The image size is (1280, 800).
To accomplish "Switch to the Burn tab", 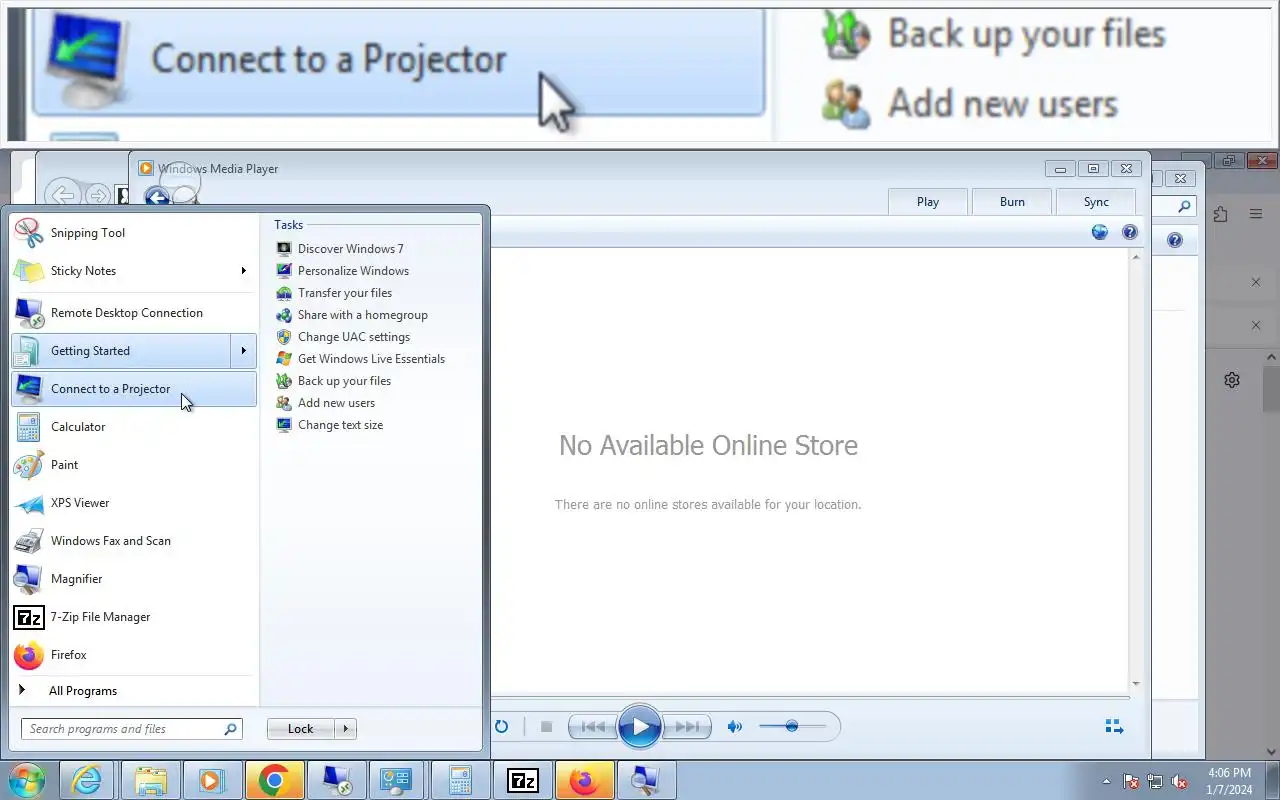I will point(1012,201).
